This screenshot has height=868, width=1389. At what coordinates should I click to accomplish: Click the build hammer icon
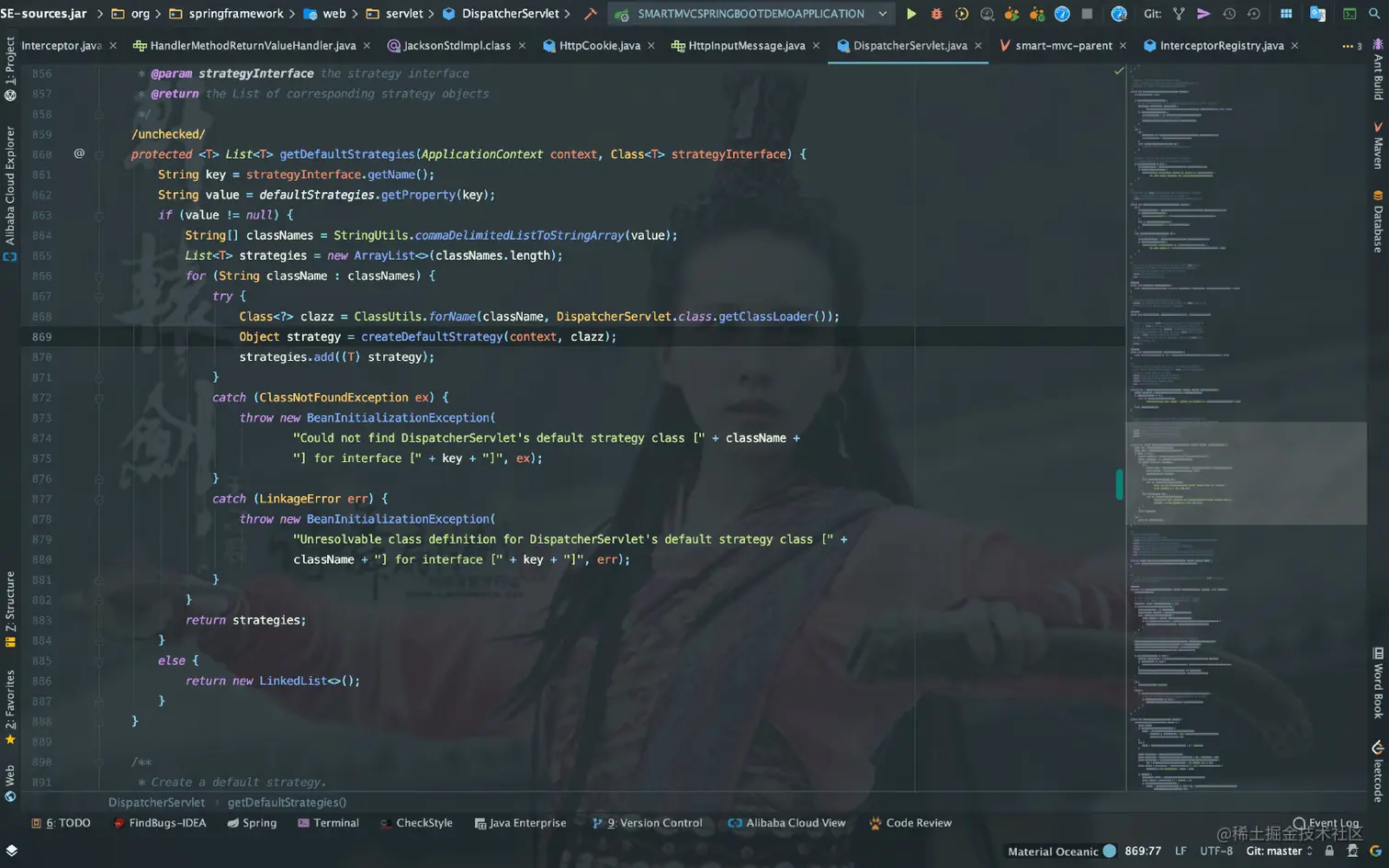point(591,14)
